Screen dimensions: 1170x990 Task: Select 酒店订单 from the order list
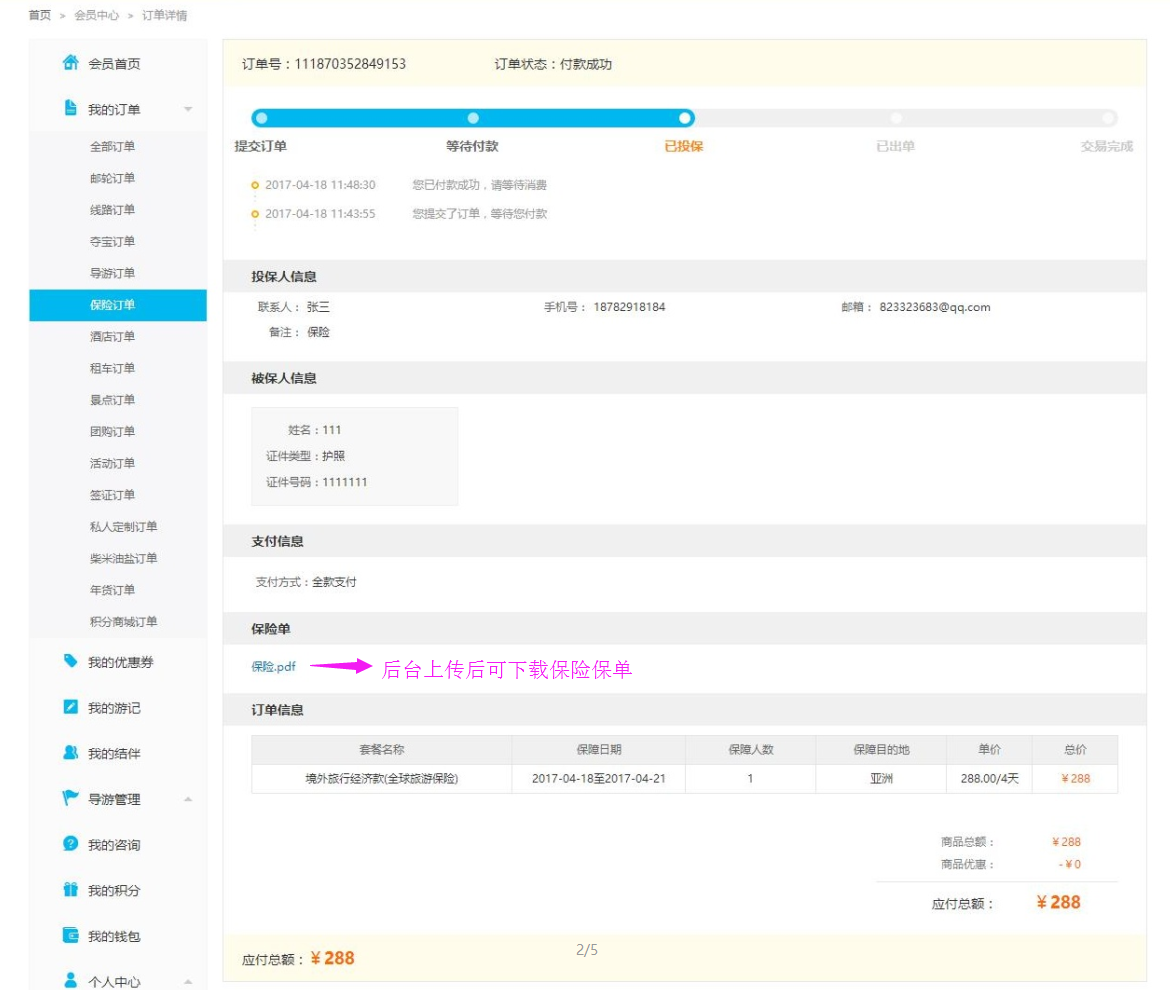[x=112, y=337]
